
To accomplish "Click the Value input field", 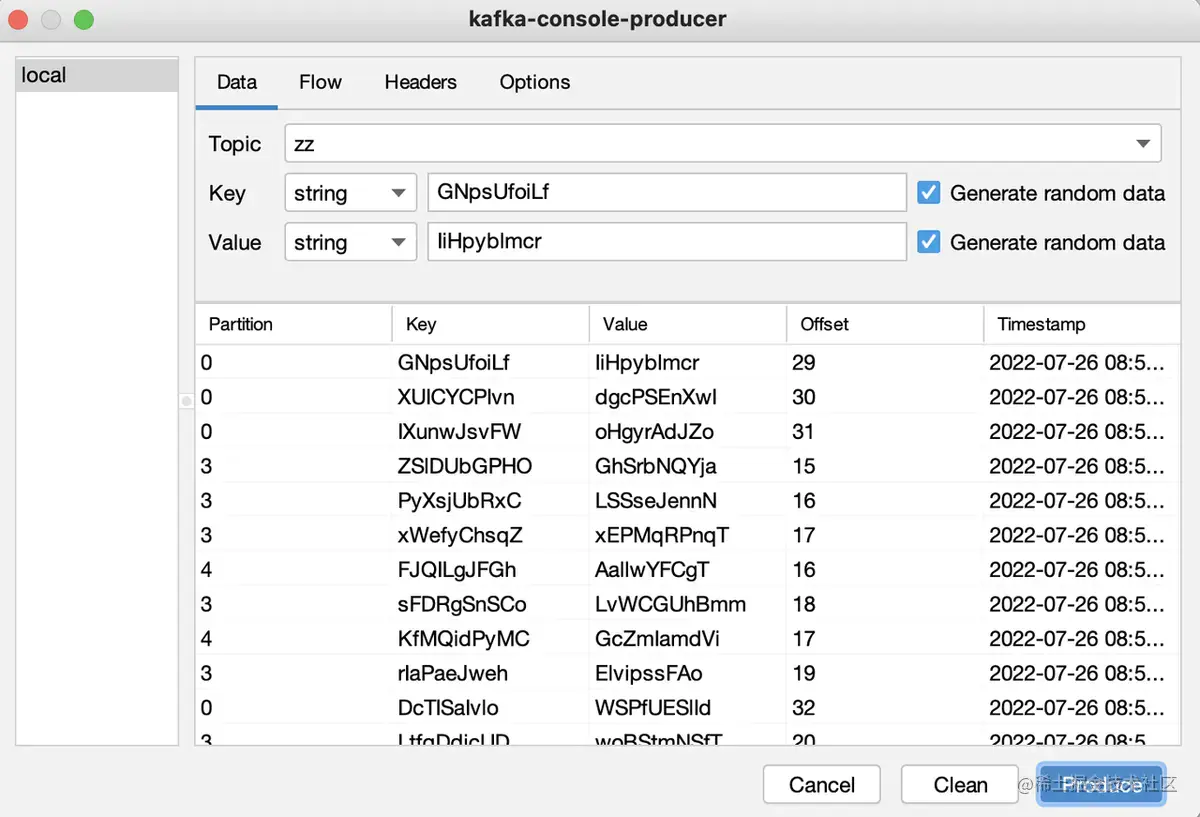I will click(667, 242).
